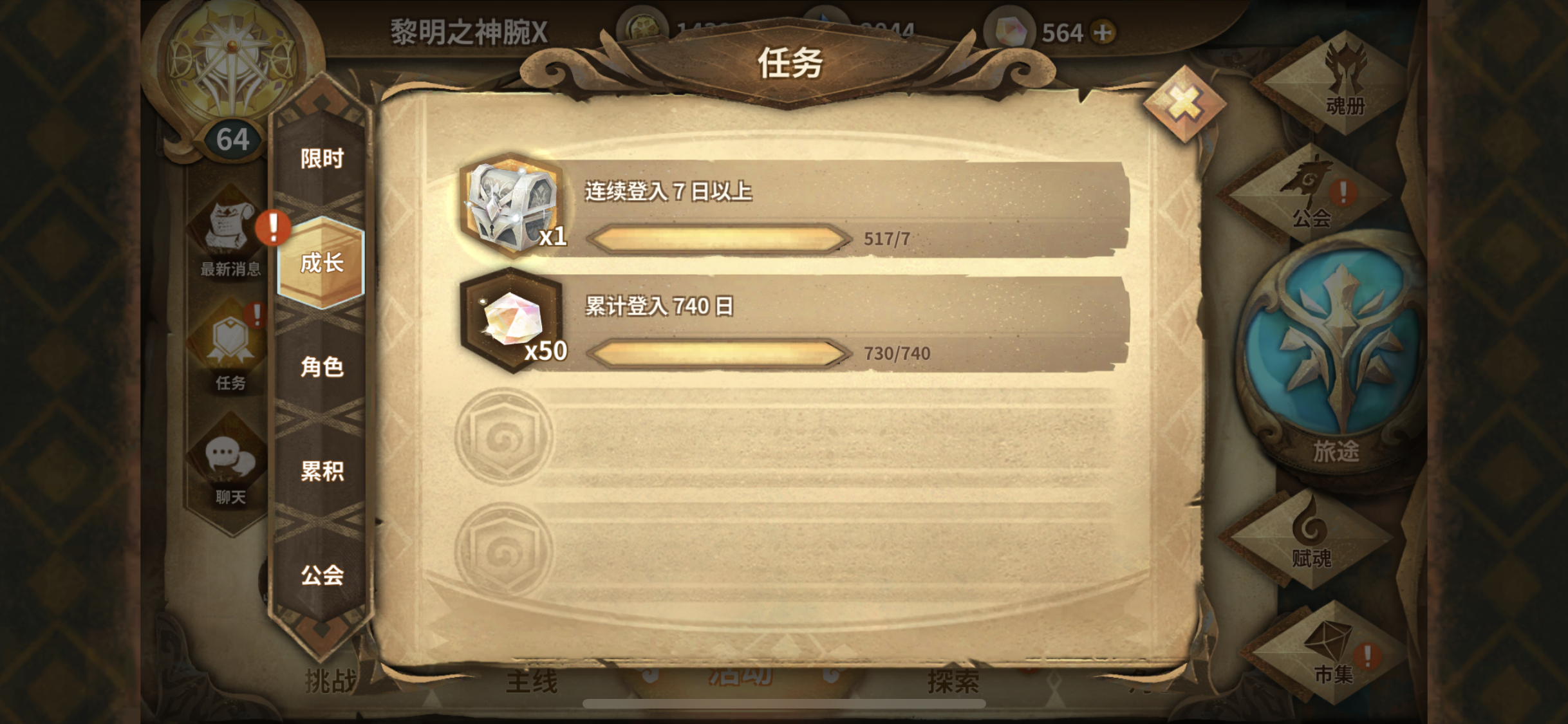Add crystals with the plus icon
The image size is (1568, 724).
1103,32
